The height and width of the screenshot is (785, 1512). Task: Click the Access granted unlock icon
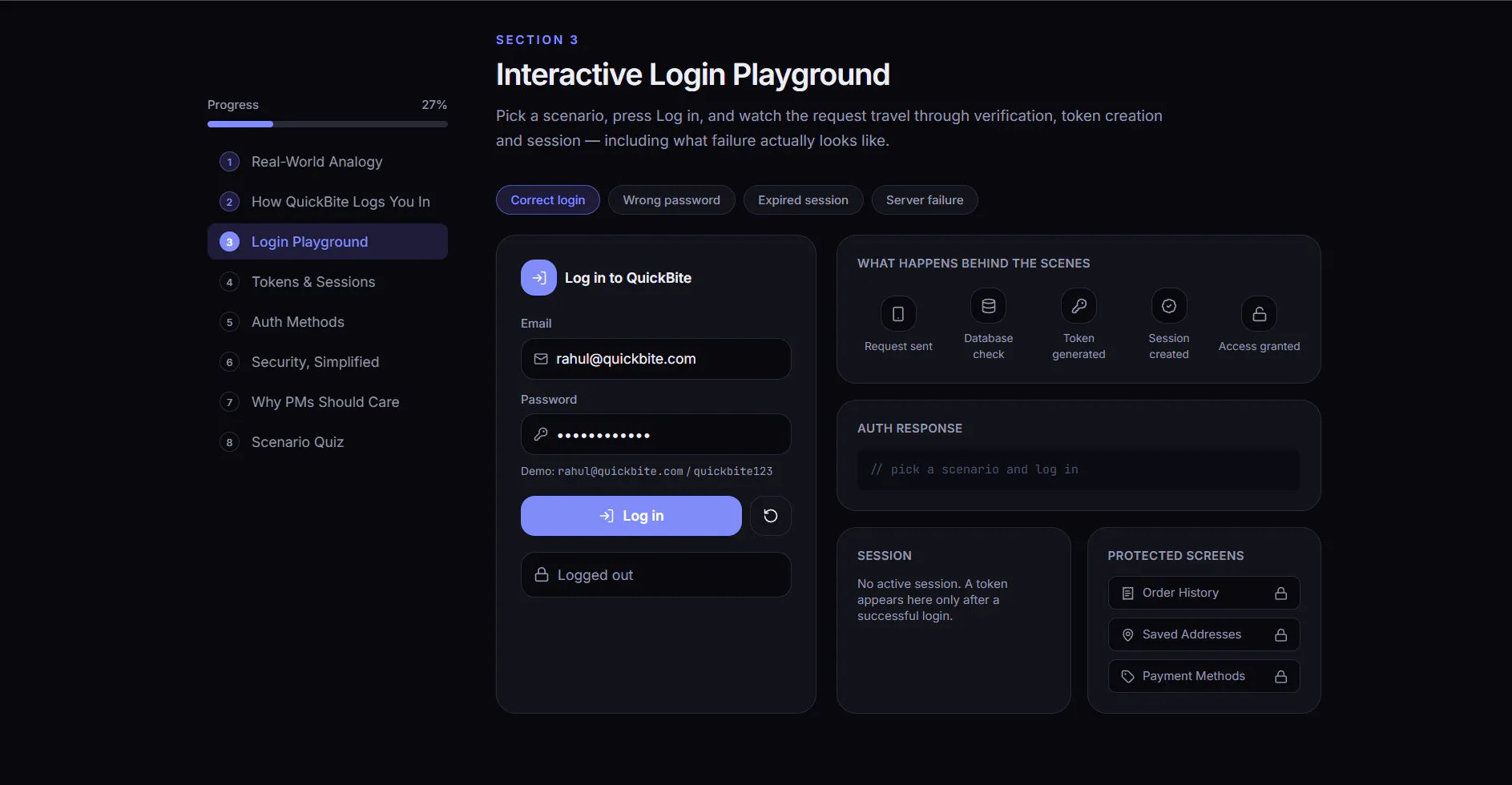[1259, 314]
